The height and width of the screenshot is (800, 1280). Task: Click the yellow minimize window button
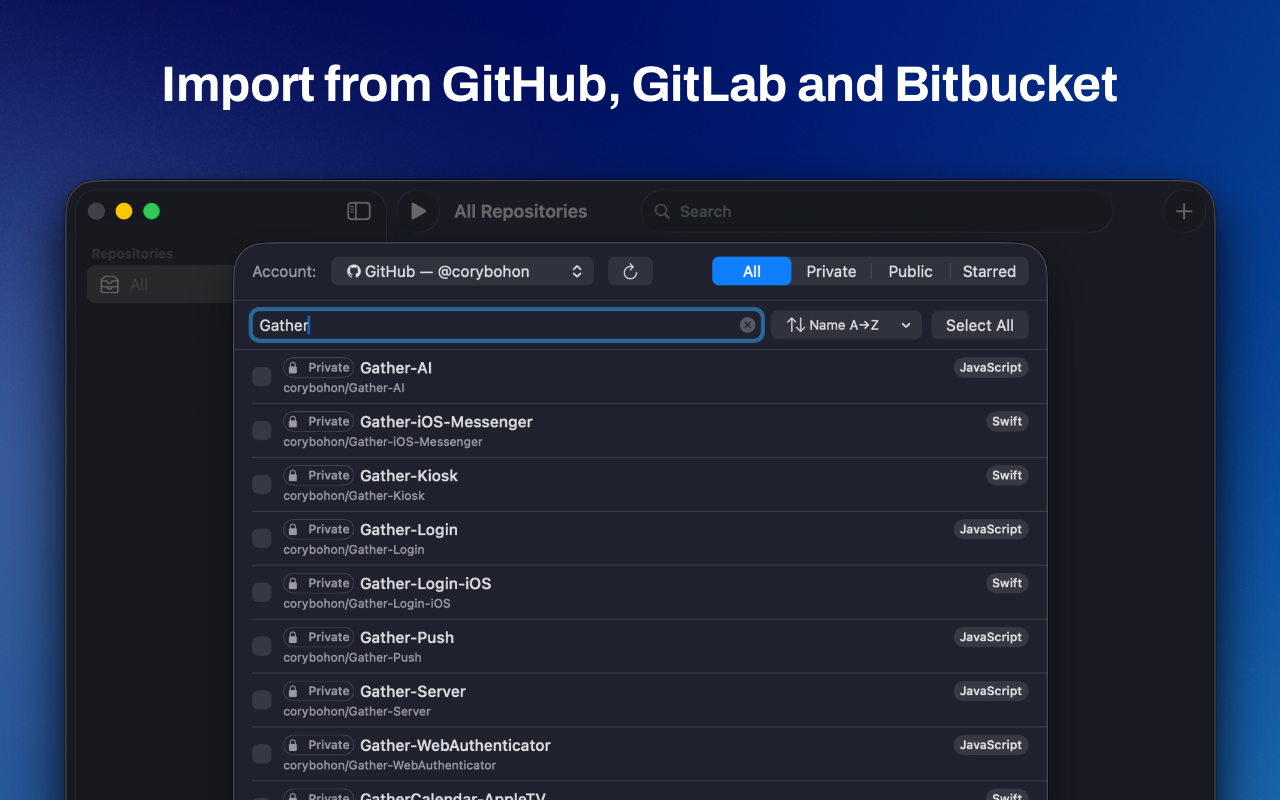124,211
